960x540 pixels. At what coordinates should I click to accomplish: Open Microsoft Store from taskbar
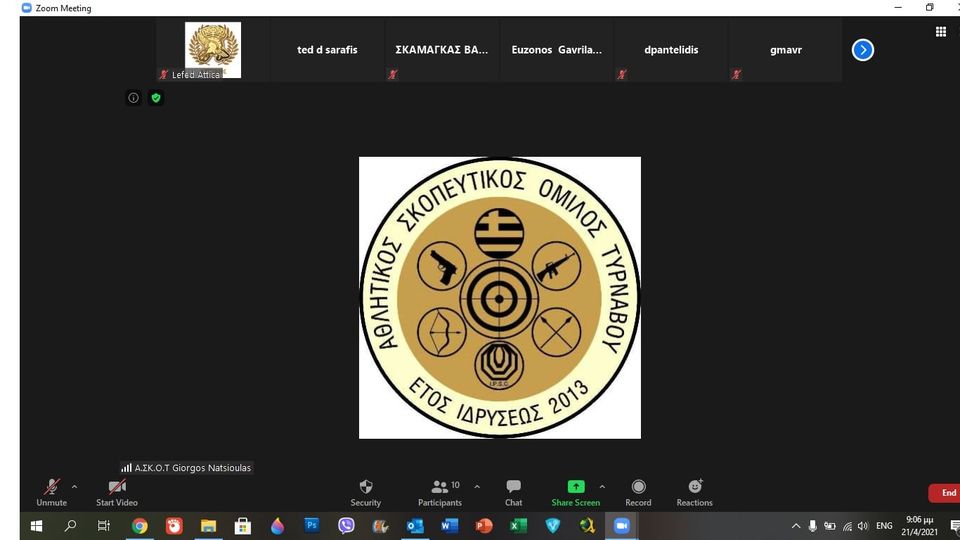pos(243,526)
